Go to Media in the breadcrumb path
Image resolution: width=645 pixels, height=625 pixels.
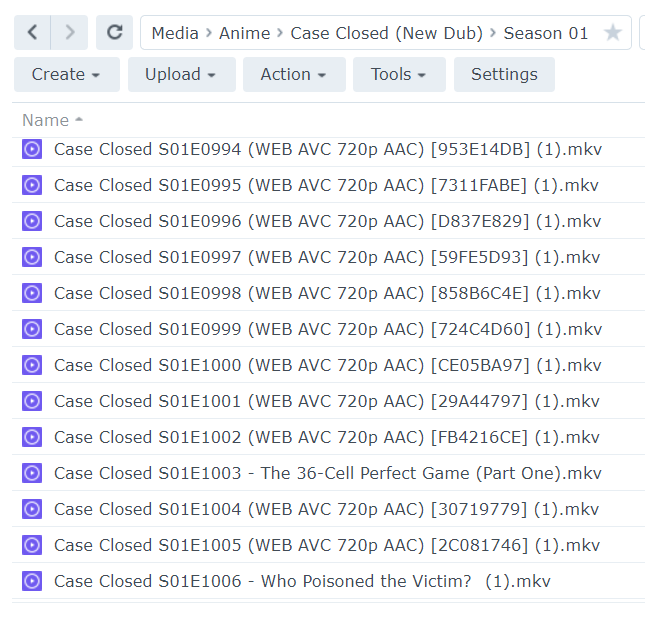(175, 33)
